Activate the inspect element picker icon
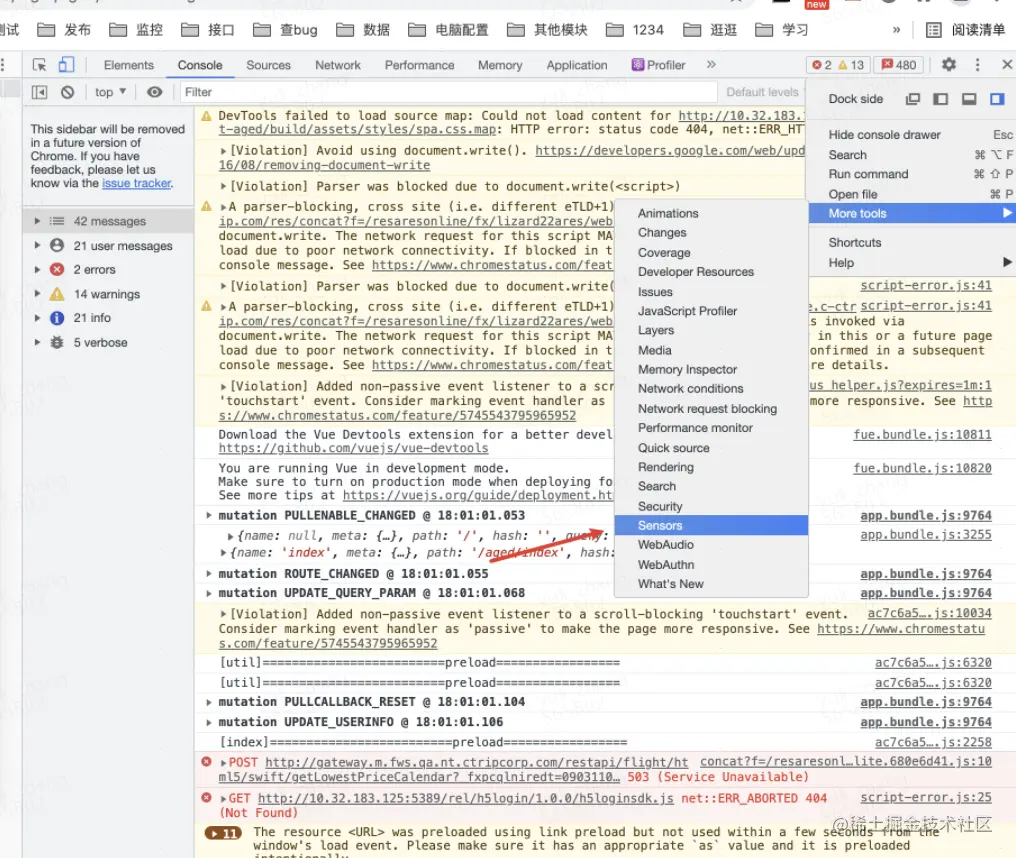This screenshot has width=1016, height=858. tap(40, 65)
